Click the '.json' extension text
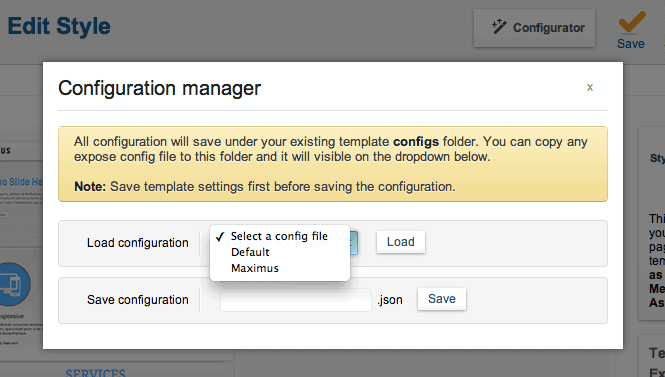Screen dimensions: 665x377 coord(390,300)
